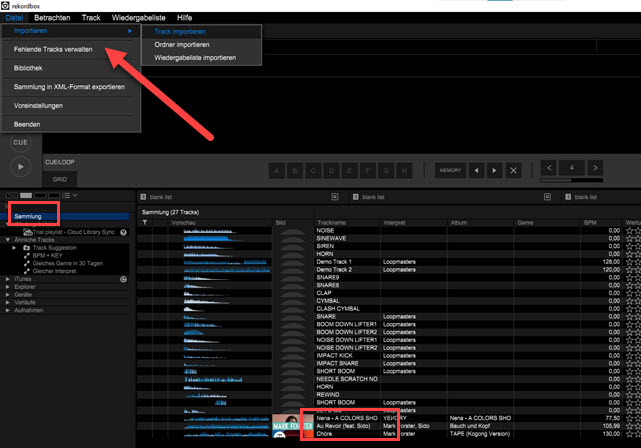Choose Sammlung in XML-Format exportieren
Screen dimensions: 641x448
[71, 87]
